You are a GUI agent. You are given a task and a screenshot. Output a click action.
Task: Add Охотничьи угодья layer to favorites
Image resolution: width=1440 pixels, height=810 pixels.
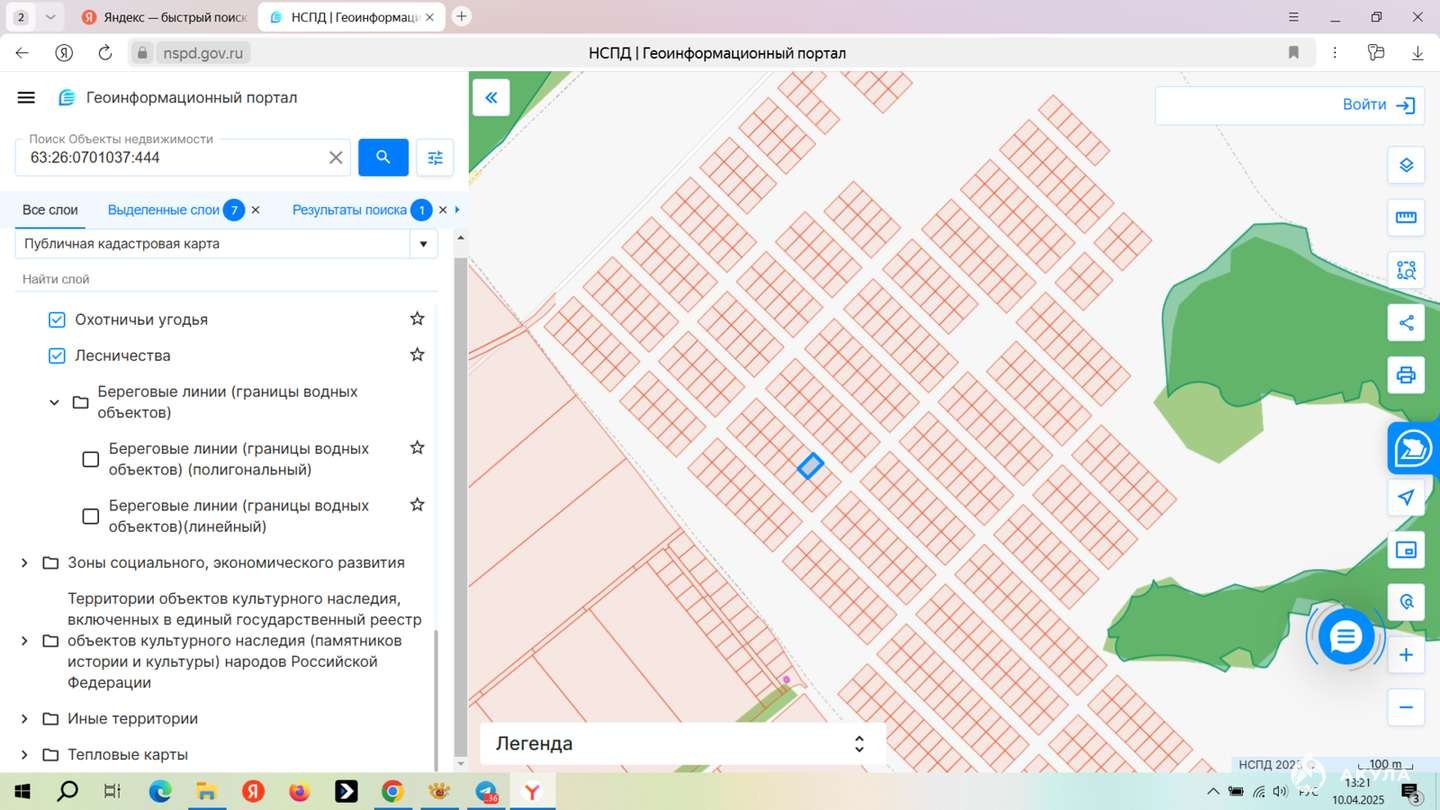coord(417,319)
